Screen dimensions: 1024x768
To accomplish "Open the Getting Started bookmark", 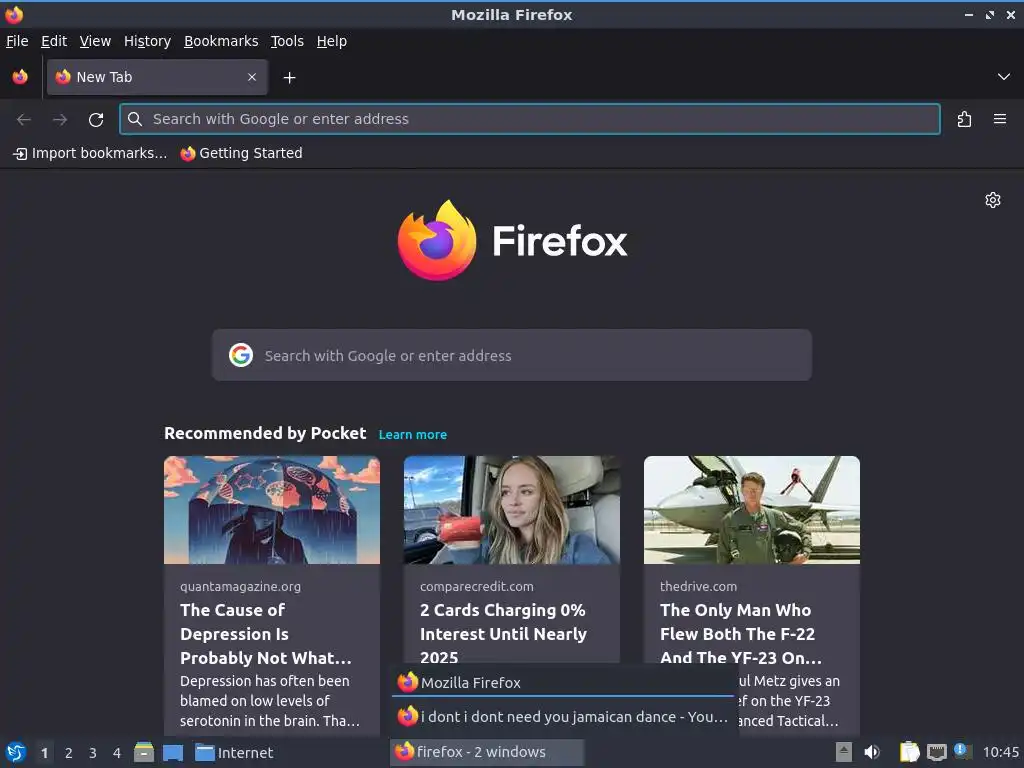I will [242, 153].
